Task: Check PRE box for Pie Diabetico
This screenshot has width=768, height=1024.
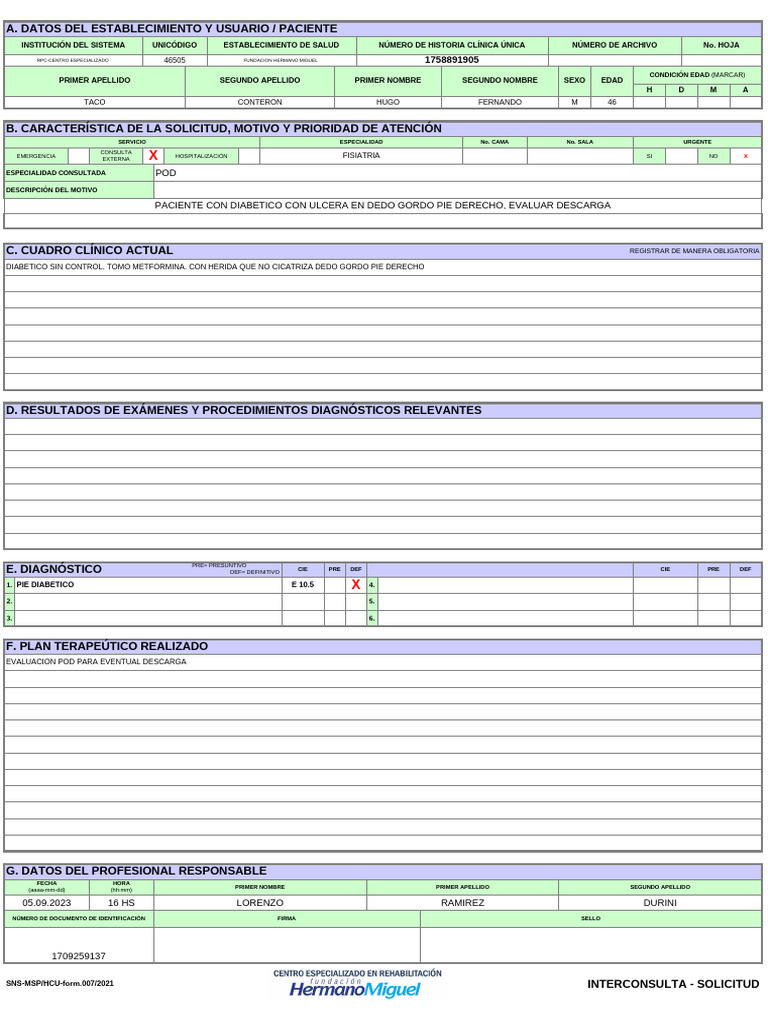Action: click(335, 585)
